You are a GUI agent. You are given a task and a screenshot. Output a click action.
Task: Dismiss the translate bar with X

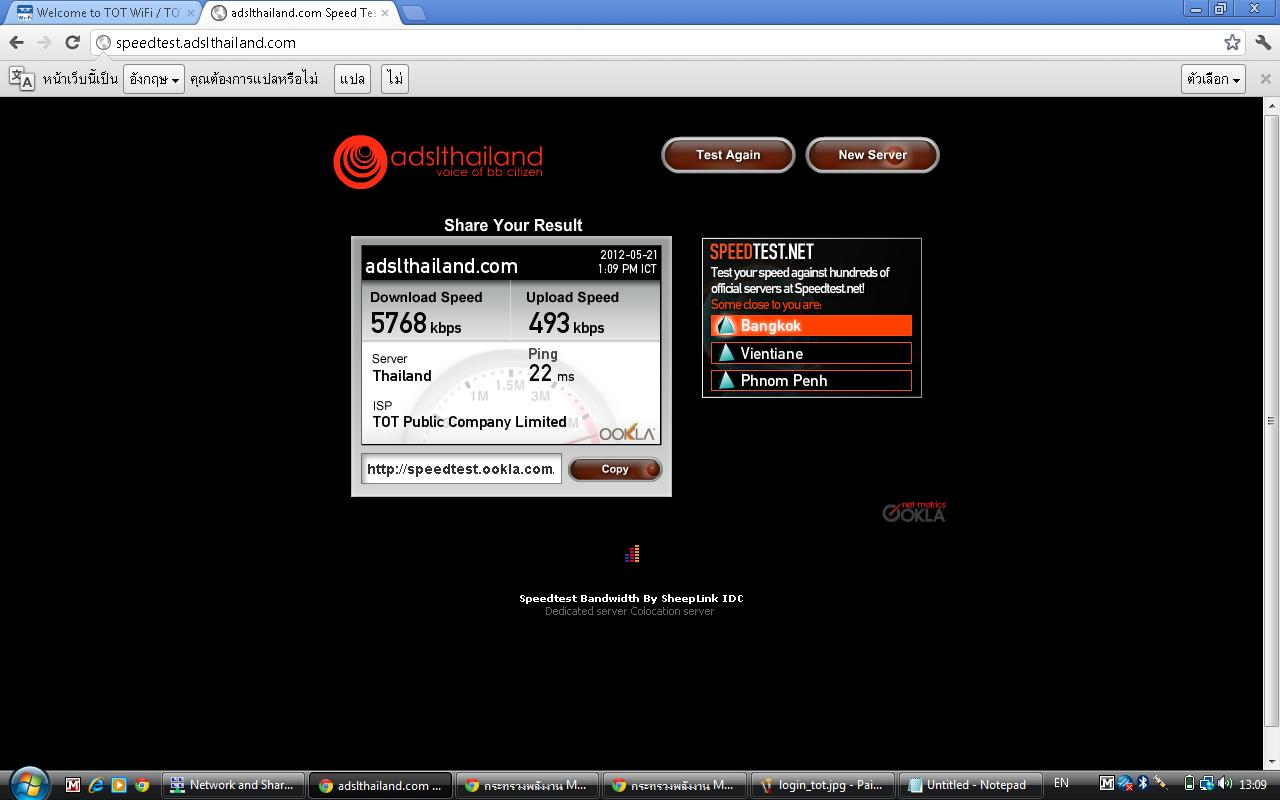(1265, 79)
